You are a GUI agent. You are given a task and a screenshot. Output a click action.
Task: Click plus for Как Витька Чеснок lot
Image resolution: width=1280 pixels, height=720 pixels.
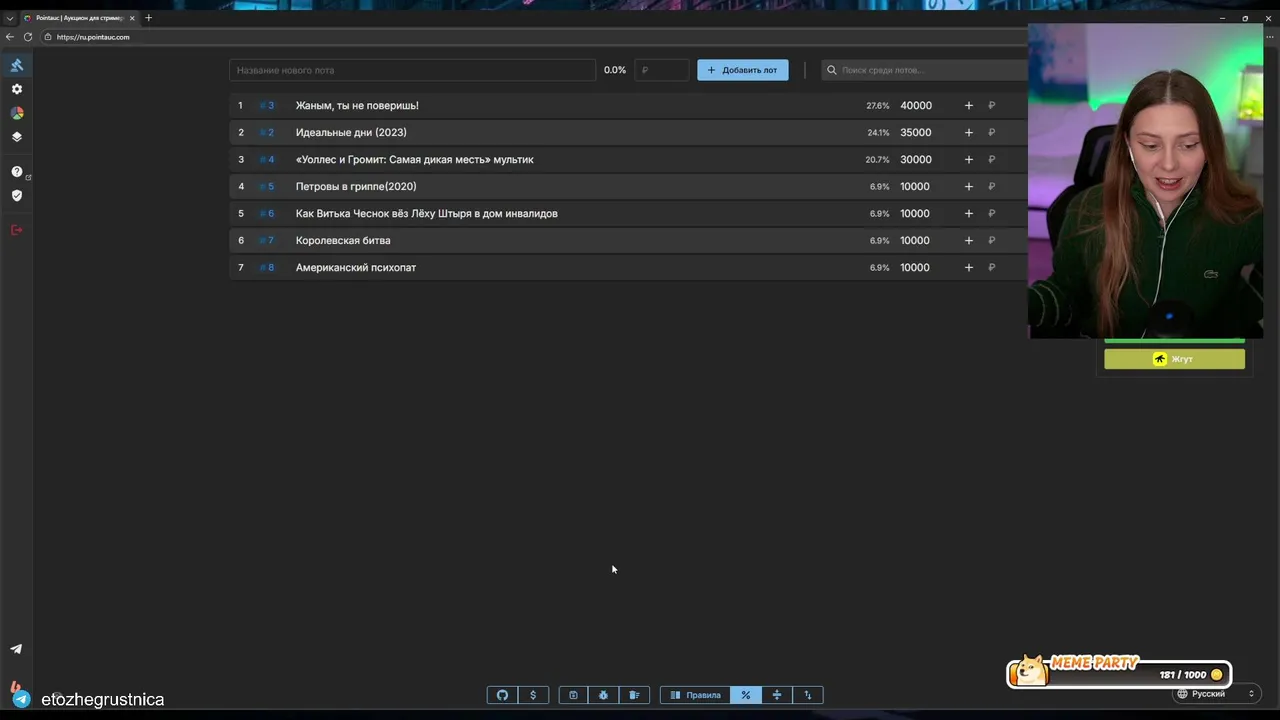coord(968,213)
